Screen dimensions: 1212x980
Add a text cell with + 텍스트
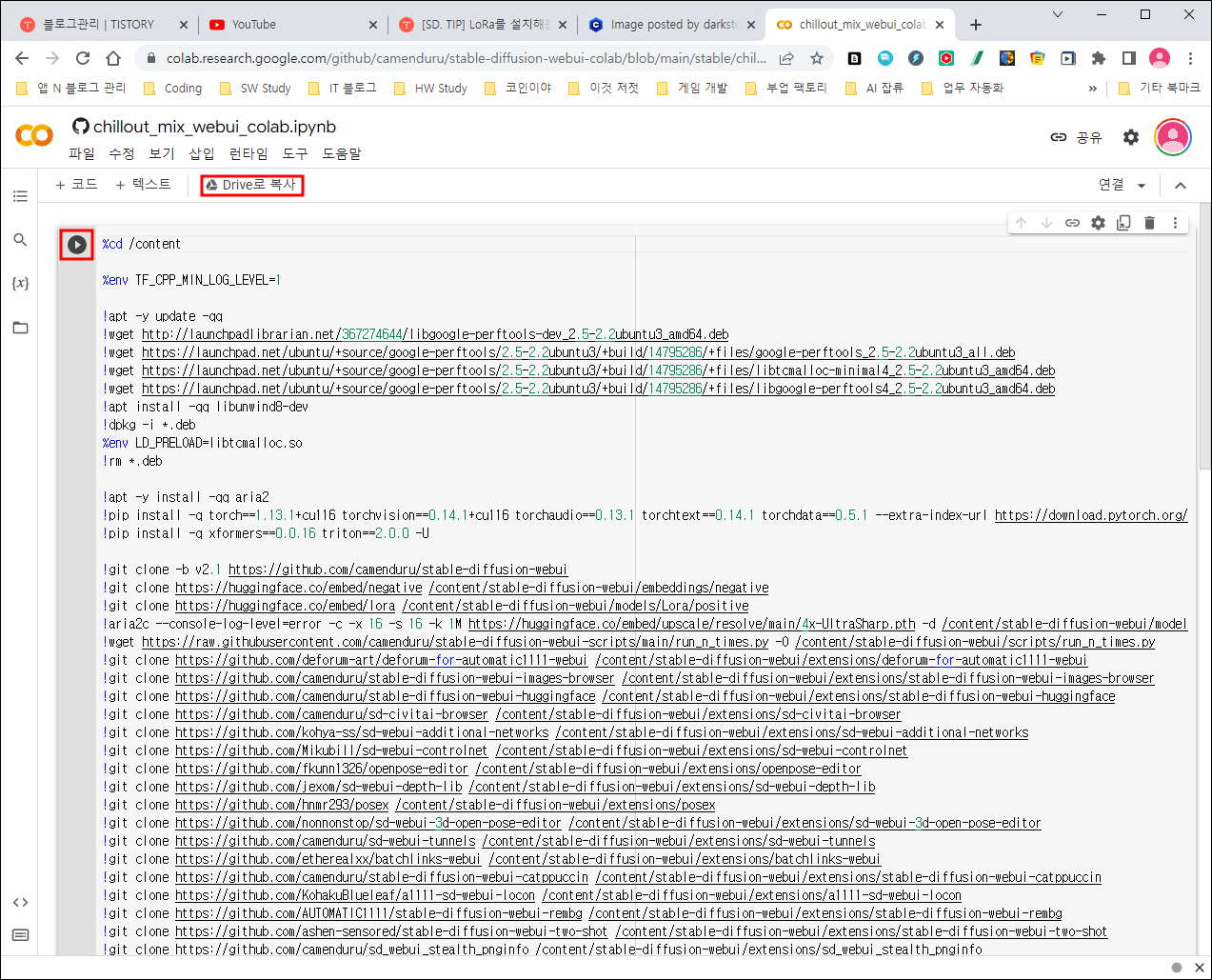(x=143, y=185)
